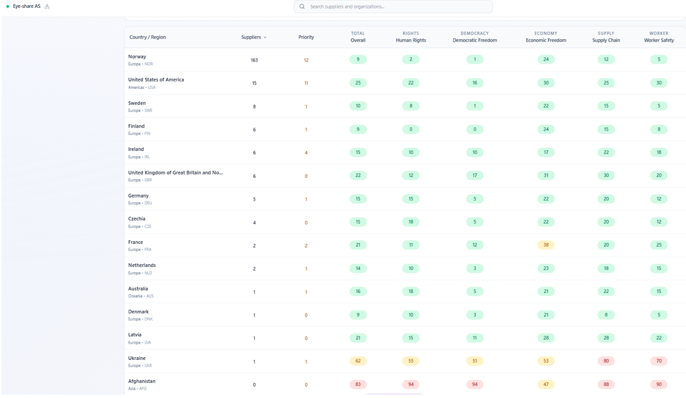This screenshot has height=398, width=686.
Task: Click Ukraine's democratic freedom badge 51
Action: (475, 361)
